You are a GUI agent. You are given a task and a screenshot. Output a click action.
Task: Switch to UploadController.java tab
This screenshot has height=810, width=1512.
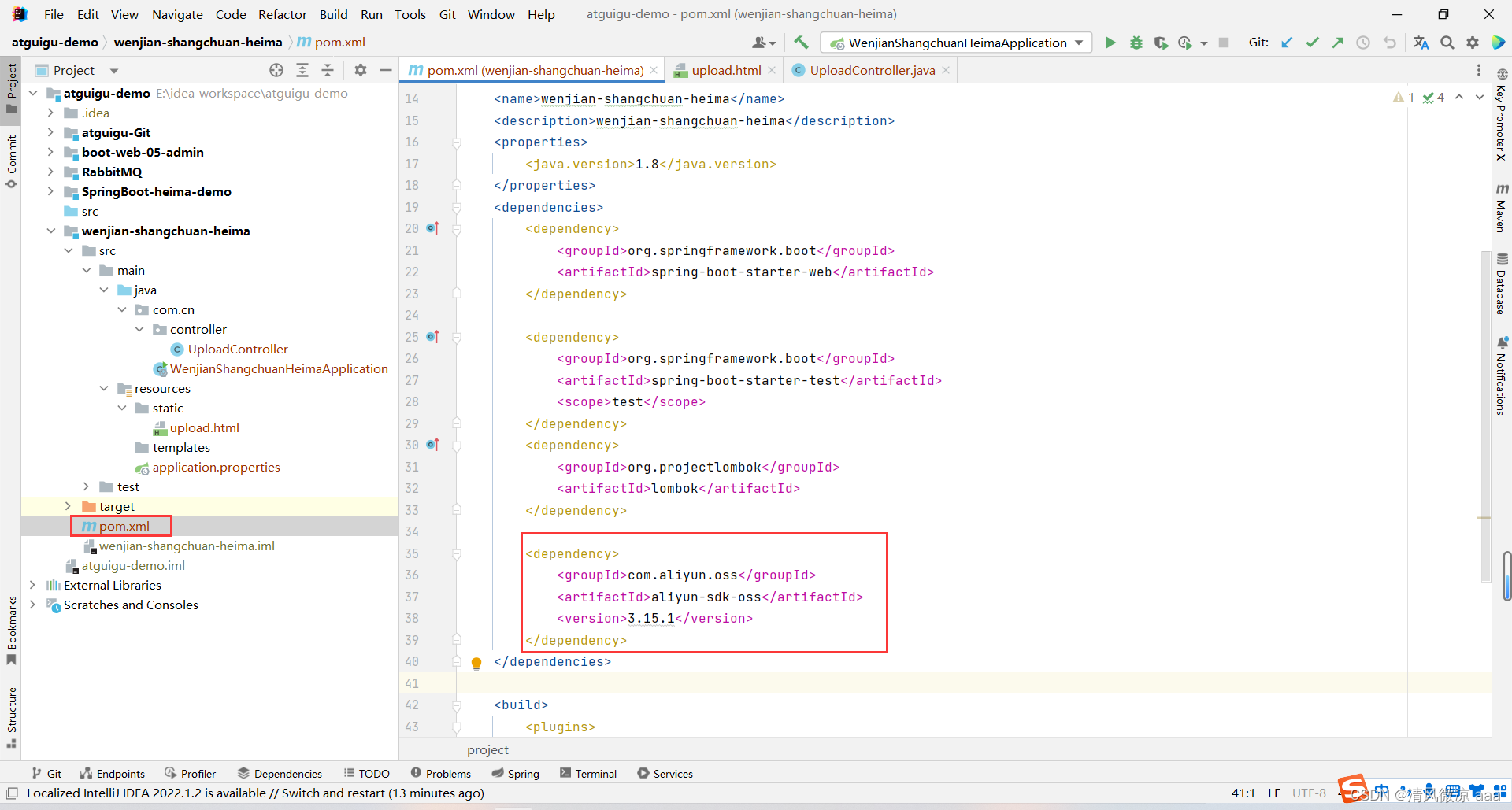872,70
